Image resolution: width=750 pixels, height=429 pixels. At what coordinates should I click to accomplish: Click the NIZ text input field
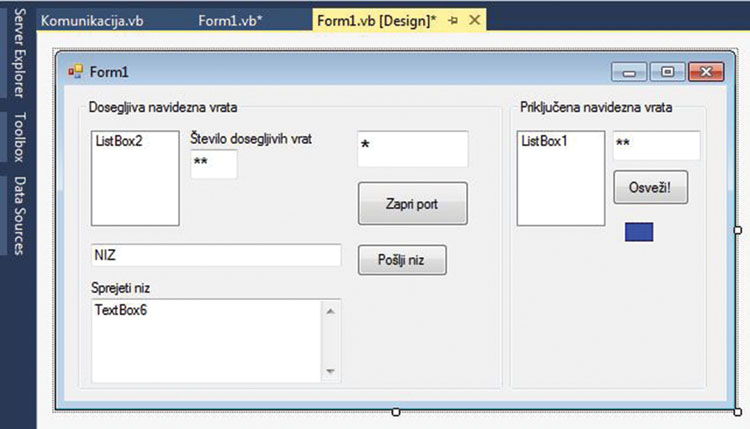(x=215, y=255)
